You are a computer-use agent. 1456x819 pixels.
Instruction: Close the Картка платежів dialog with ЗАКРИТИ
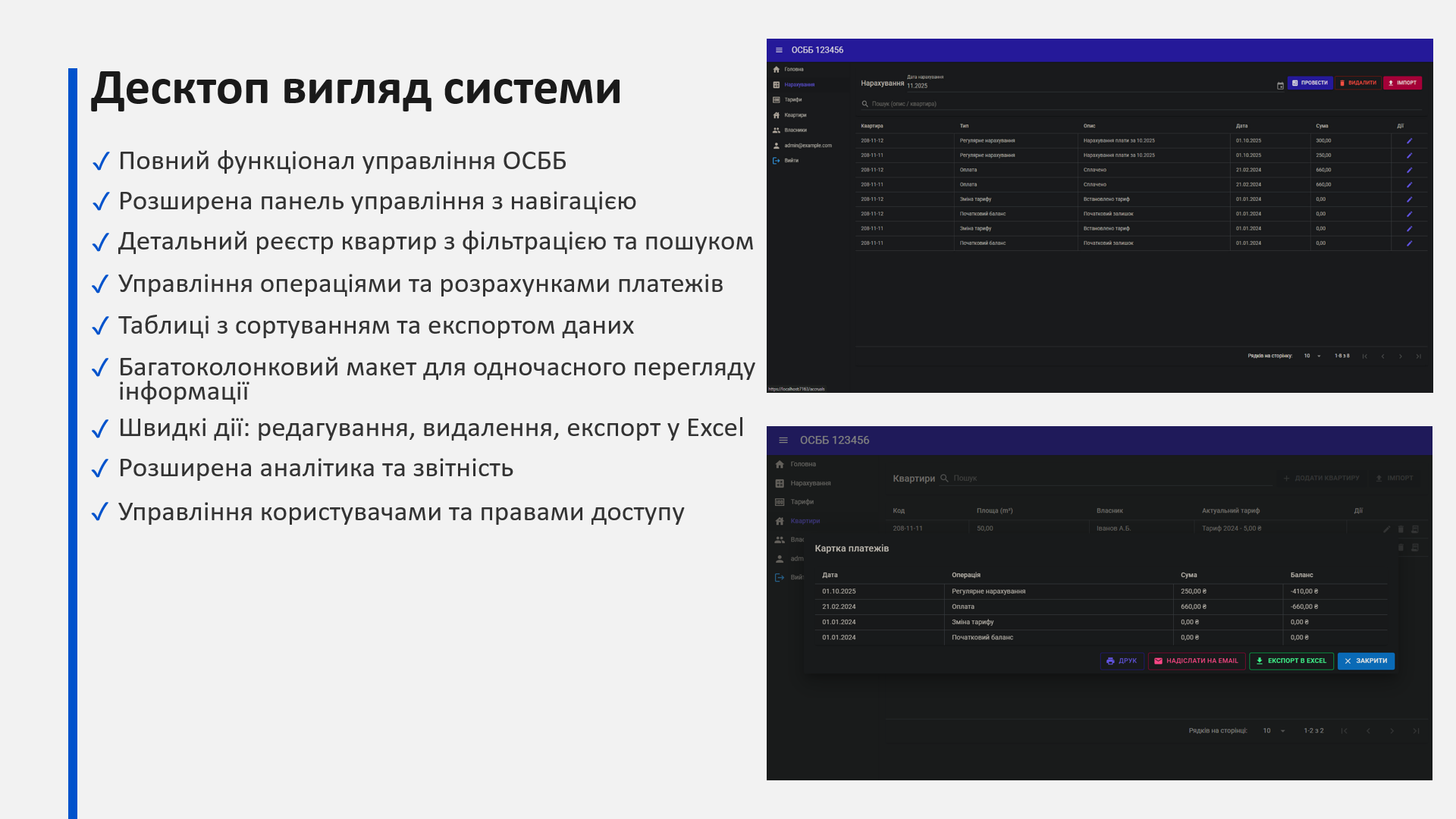(1366, 661)
